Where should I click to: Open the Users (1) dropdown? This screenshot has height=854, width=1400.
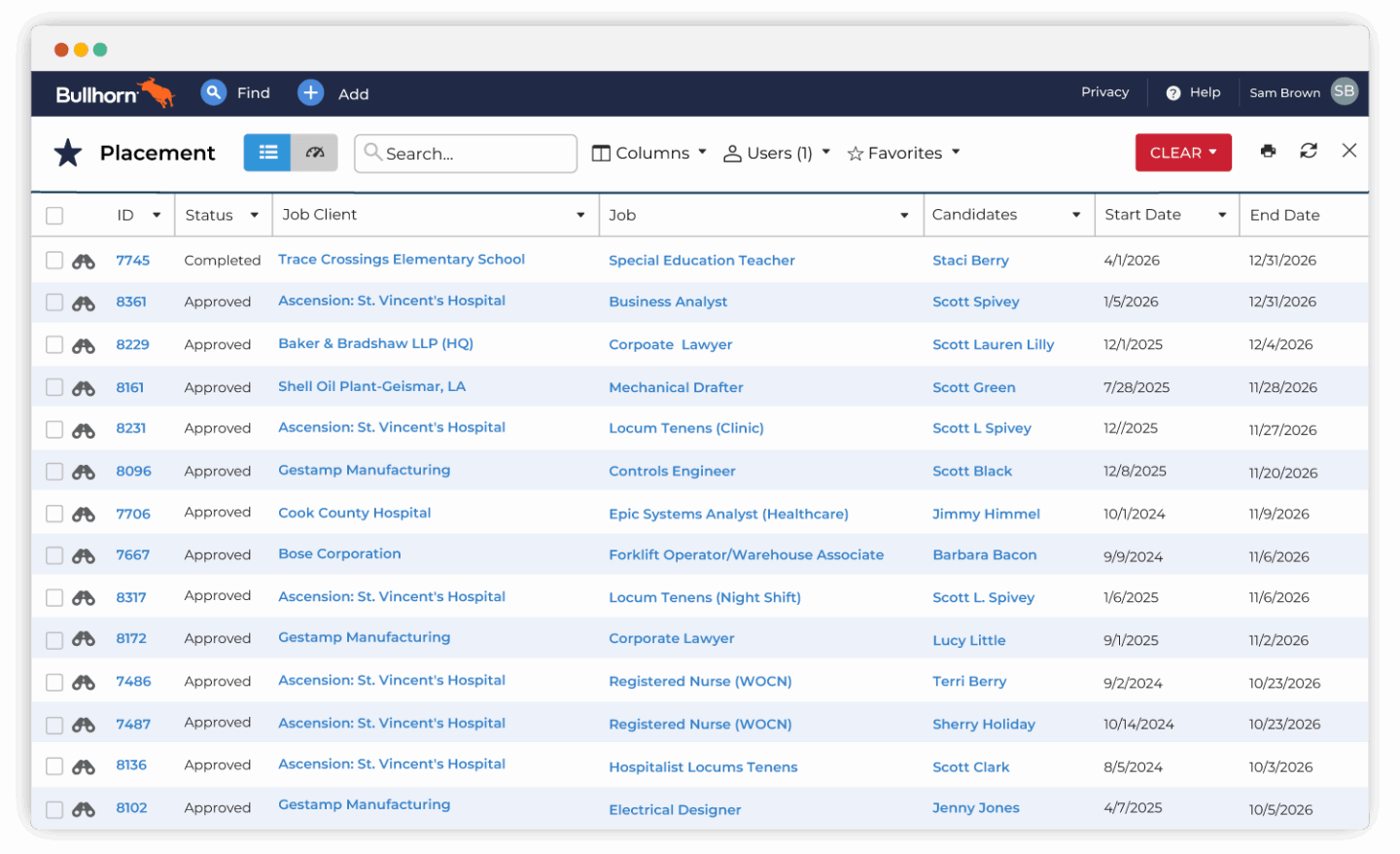coord(777,153)
